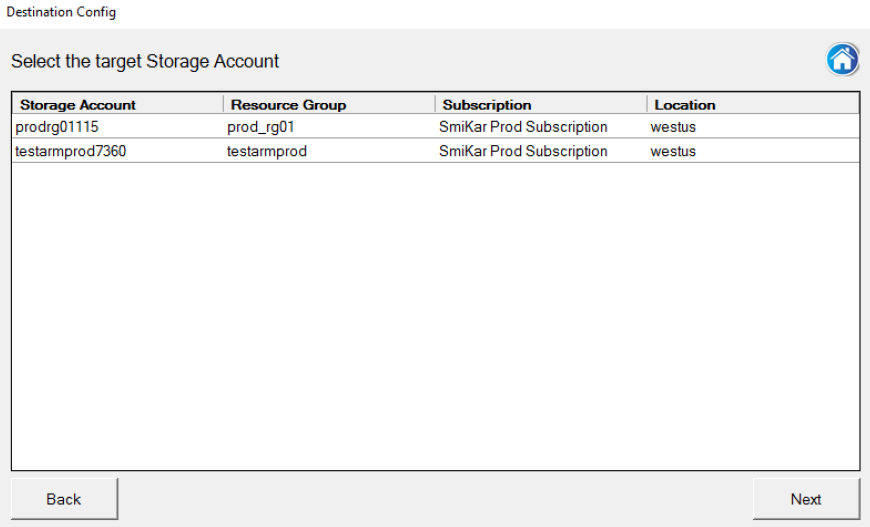The image size is (870, 527).
Task: Click the Destination Config window title
Action: (61, 12)
